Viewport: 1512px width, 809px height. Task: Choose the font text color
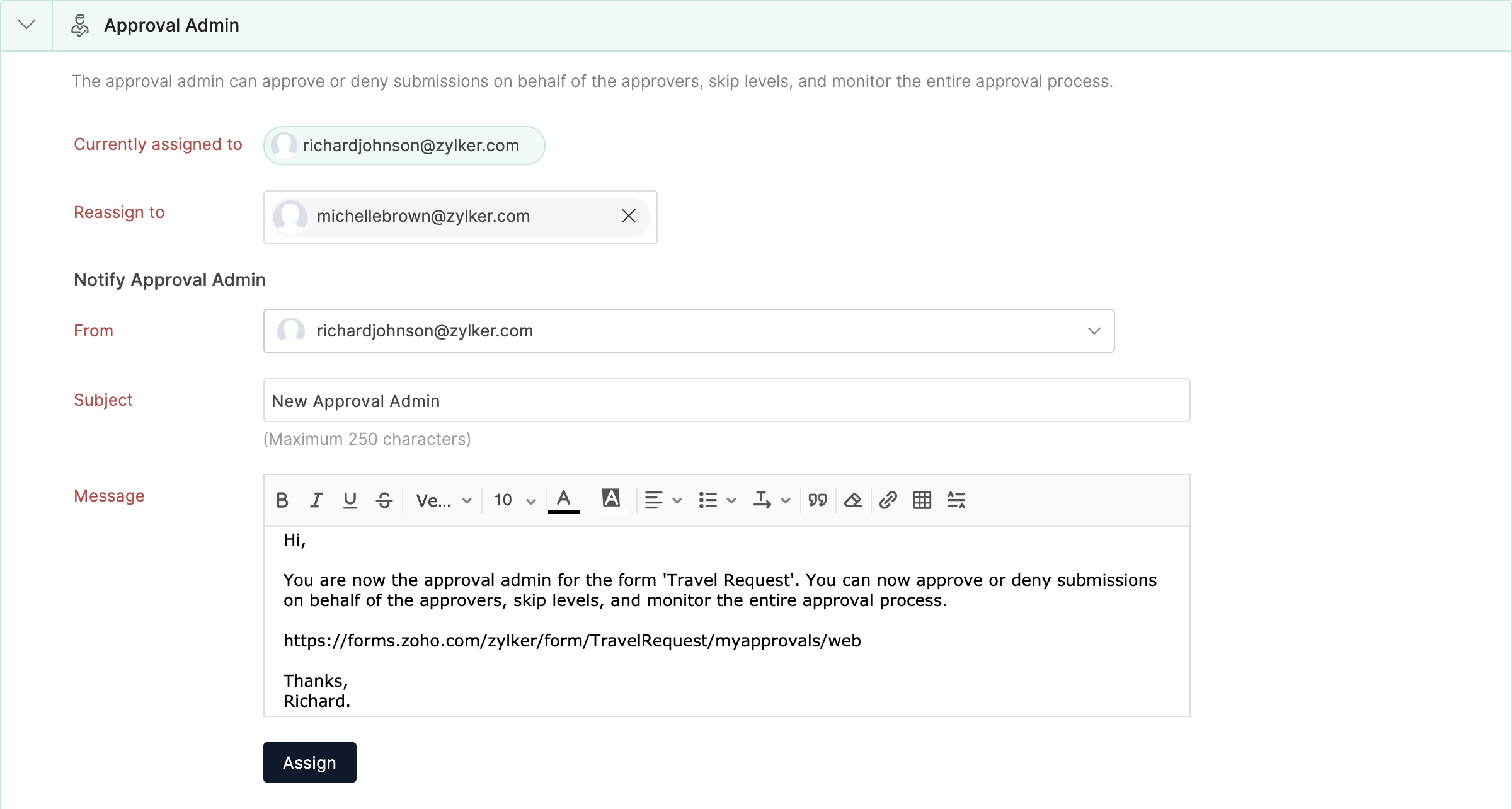pyautogui.click(x=564, y=500)
